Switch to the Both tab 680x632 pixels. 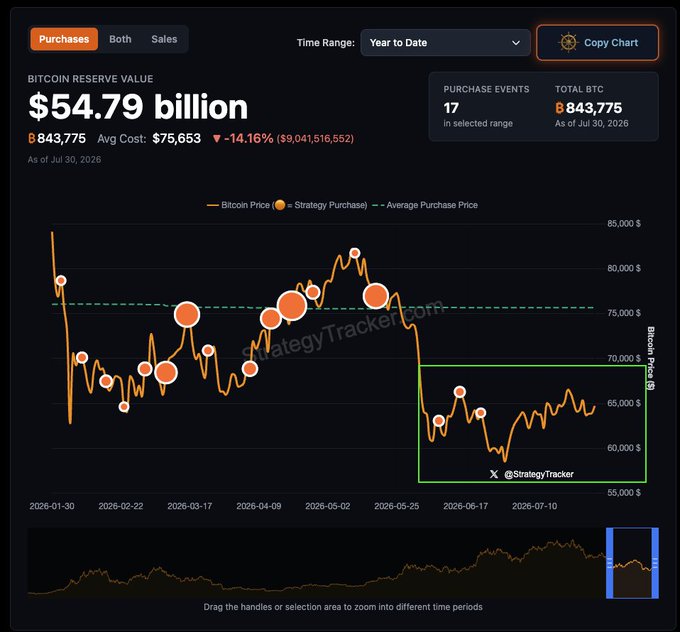[x=120, y=39]
